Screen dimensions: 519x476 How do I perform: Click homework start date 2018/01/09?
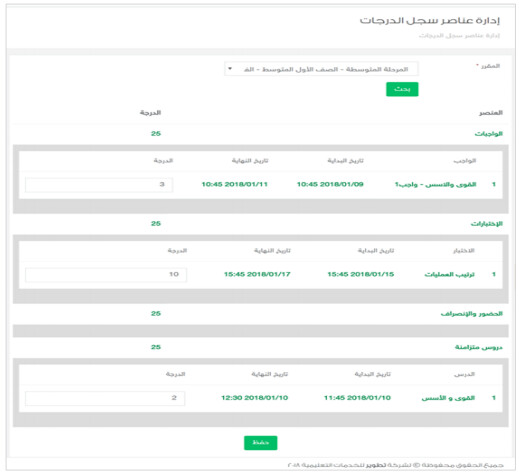tap(330, 184)
